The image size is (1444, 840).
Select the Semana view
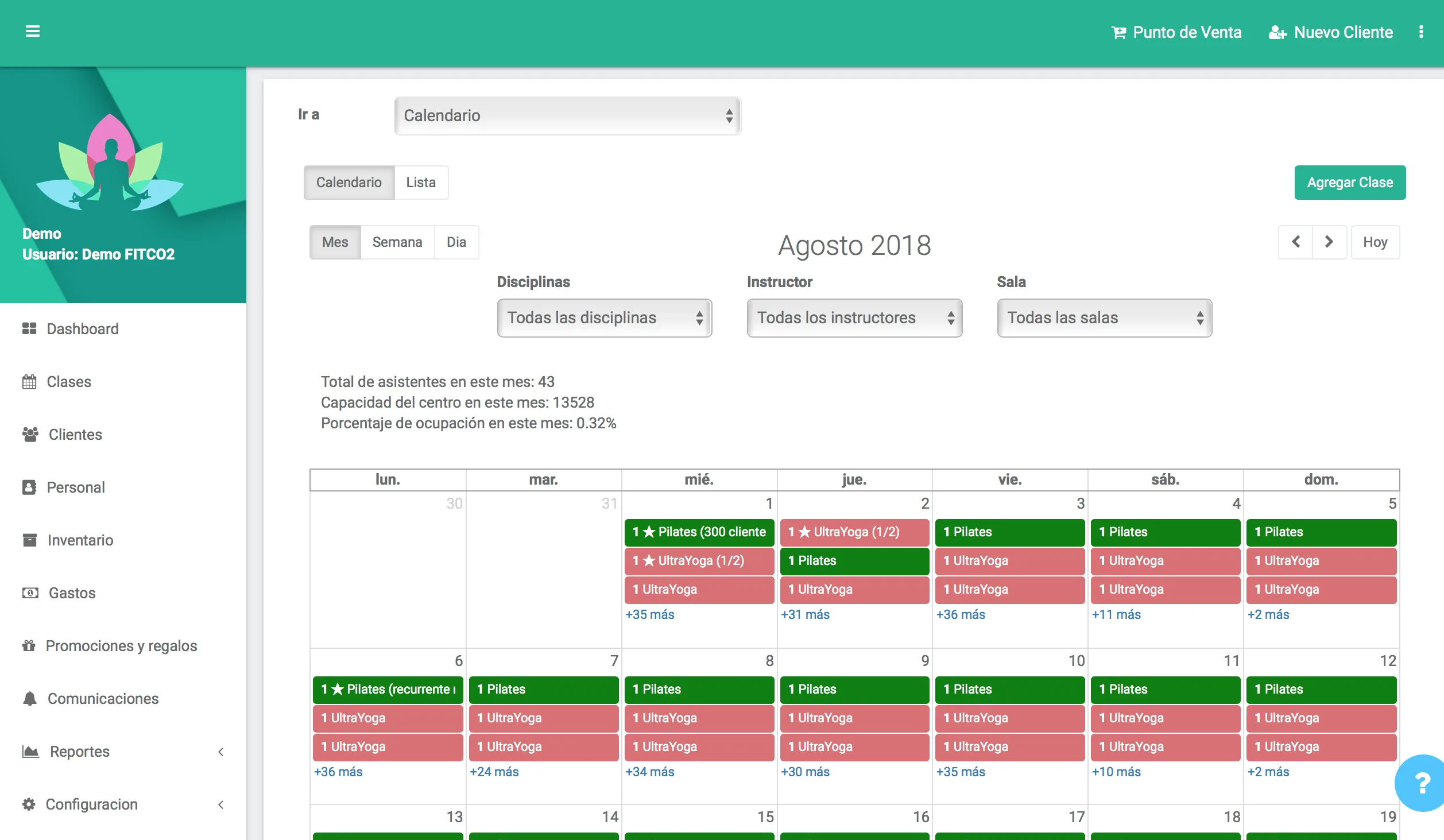pos(397,242)
